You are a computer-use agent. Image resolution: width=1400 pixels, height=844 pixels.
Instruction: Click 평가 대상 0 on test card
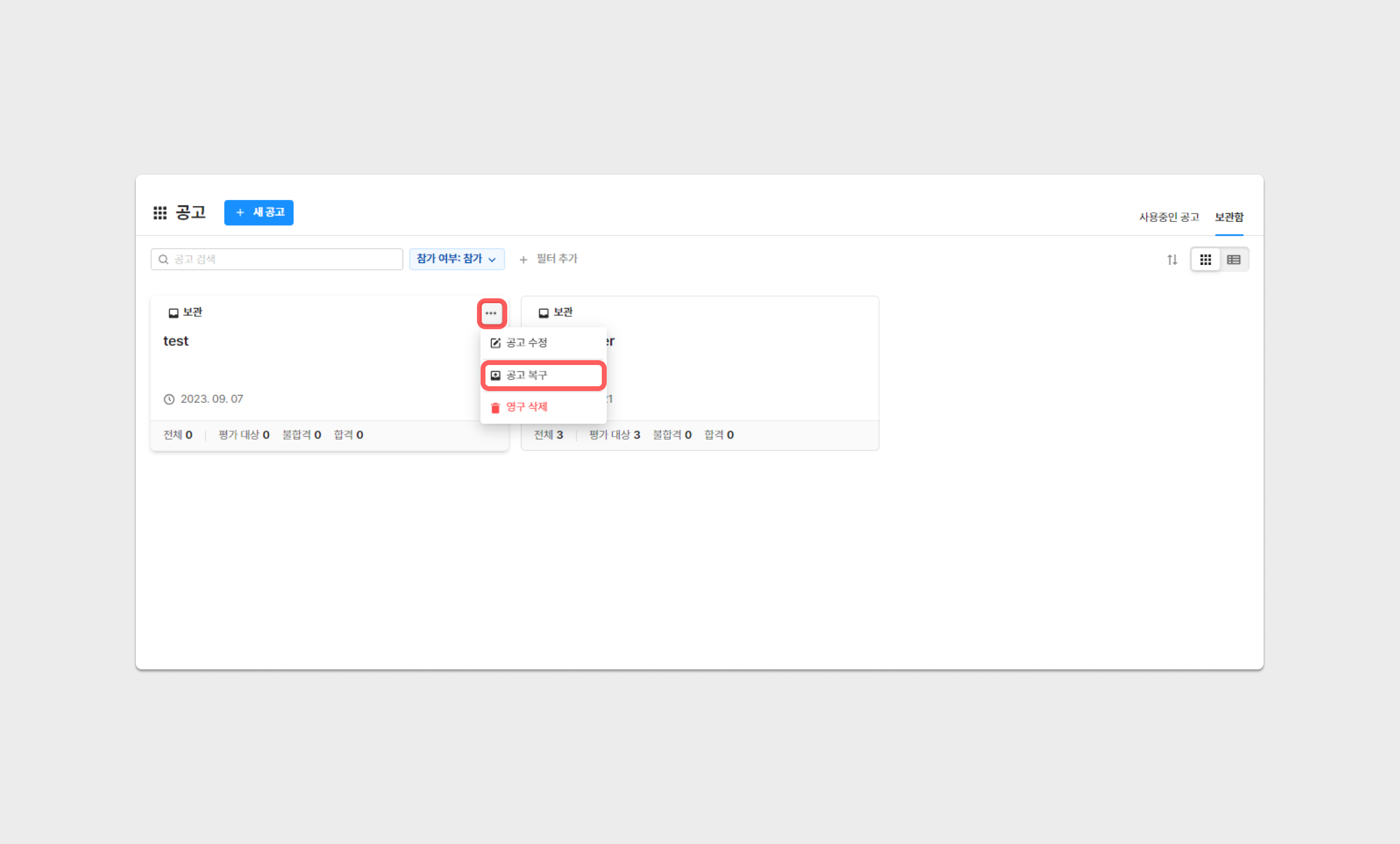pyautogui.click(x=244, y=435)
